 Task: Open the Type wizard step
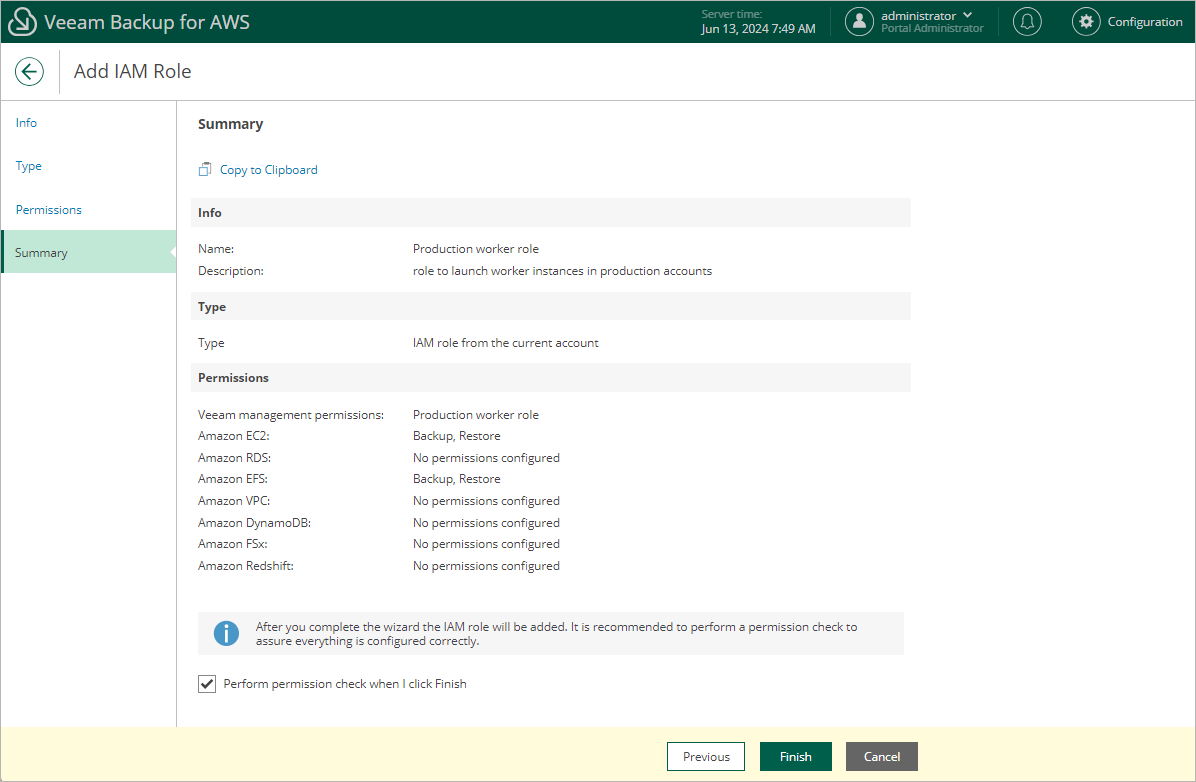(28, 166)
